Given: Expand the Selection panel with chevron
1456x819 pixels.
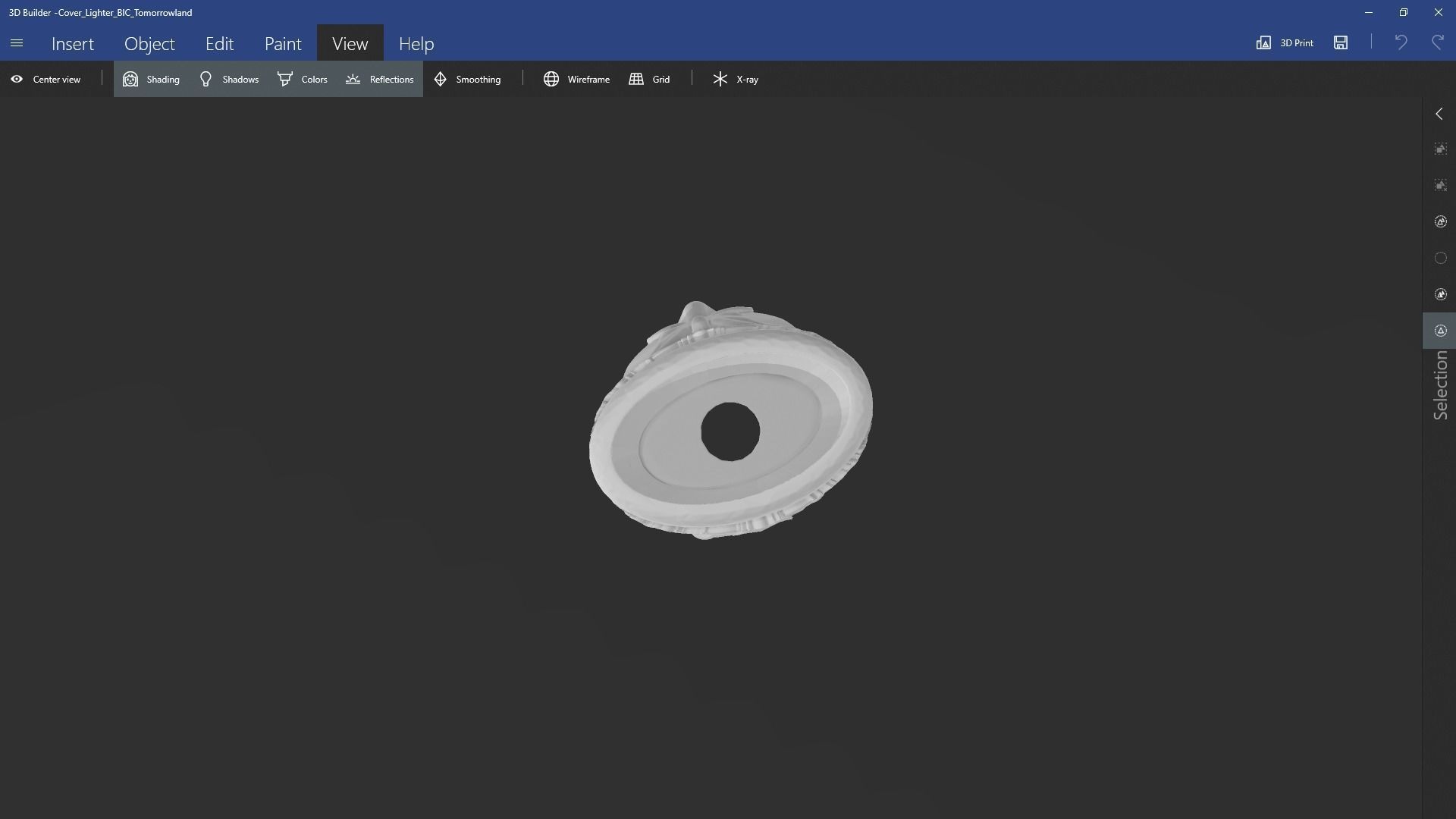Looking at the screenshot, I should 1439,114.
